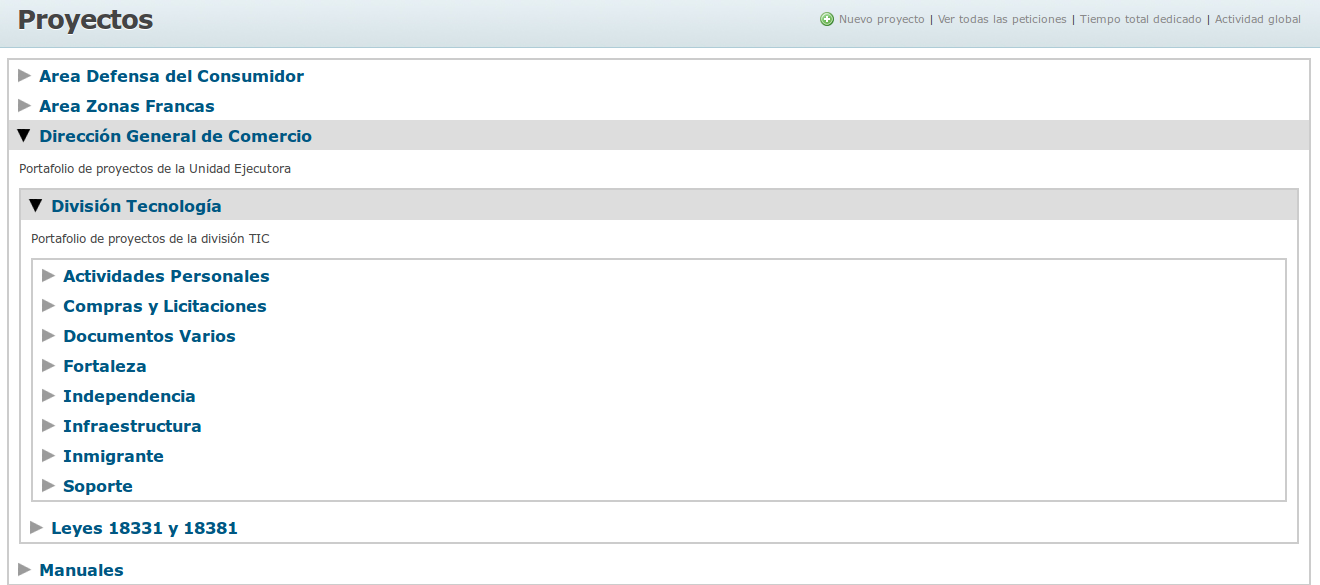Expand Fortaleza project triangle
1320x585 pixels.
point(49,366)
